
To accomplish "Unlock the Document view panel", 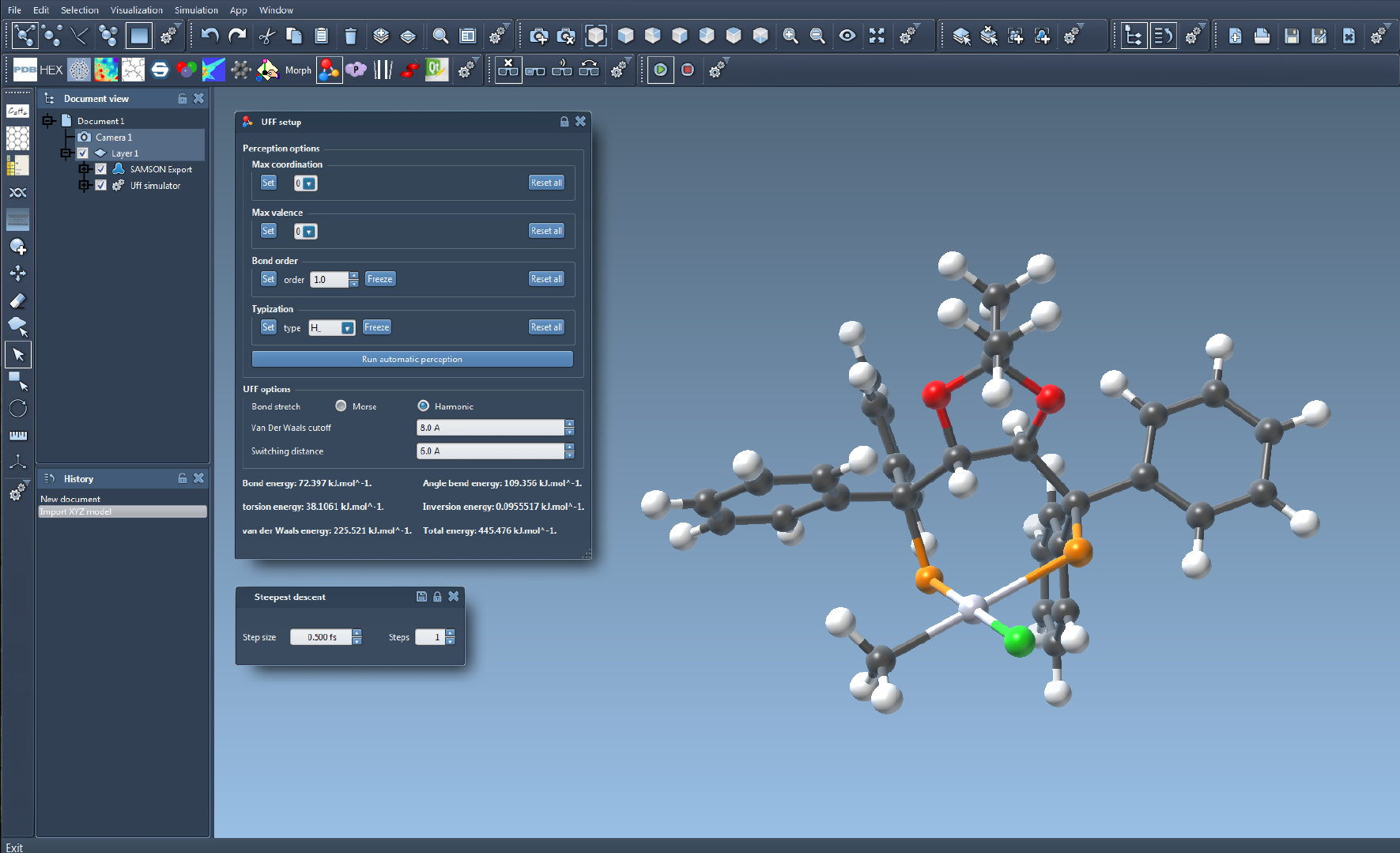I will [x=183, y=99].
